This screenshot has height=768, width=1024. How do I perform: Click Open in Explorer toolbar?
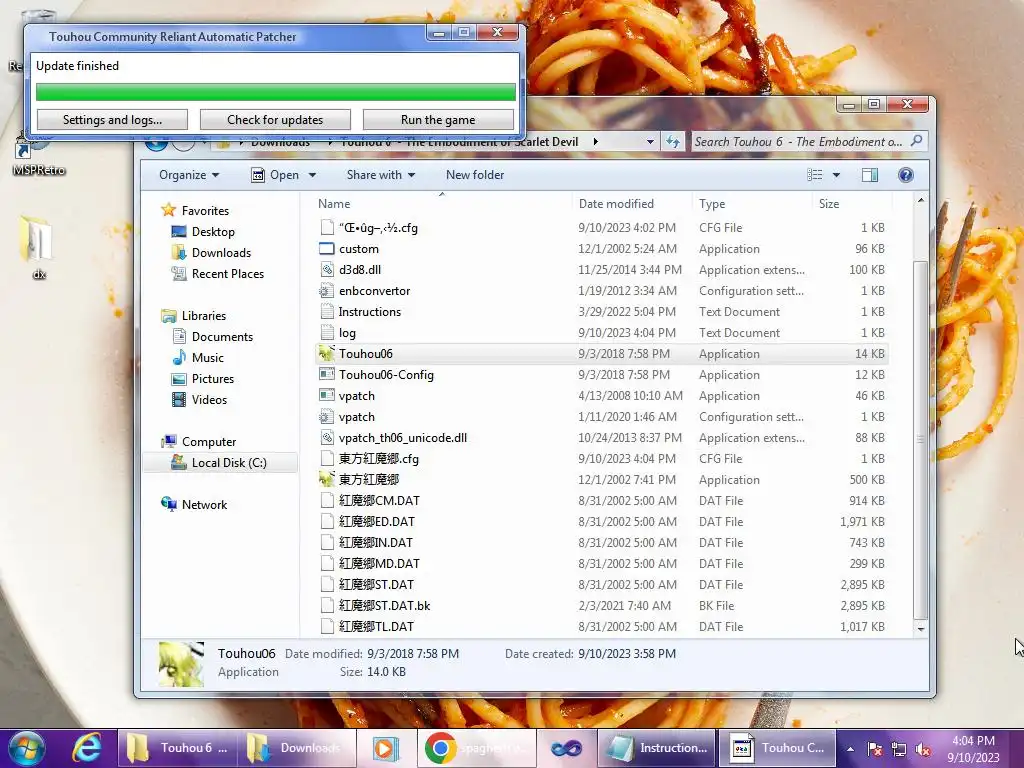(276, 175)
